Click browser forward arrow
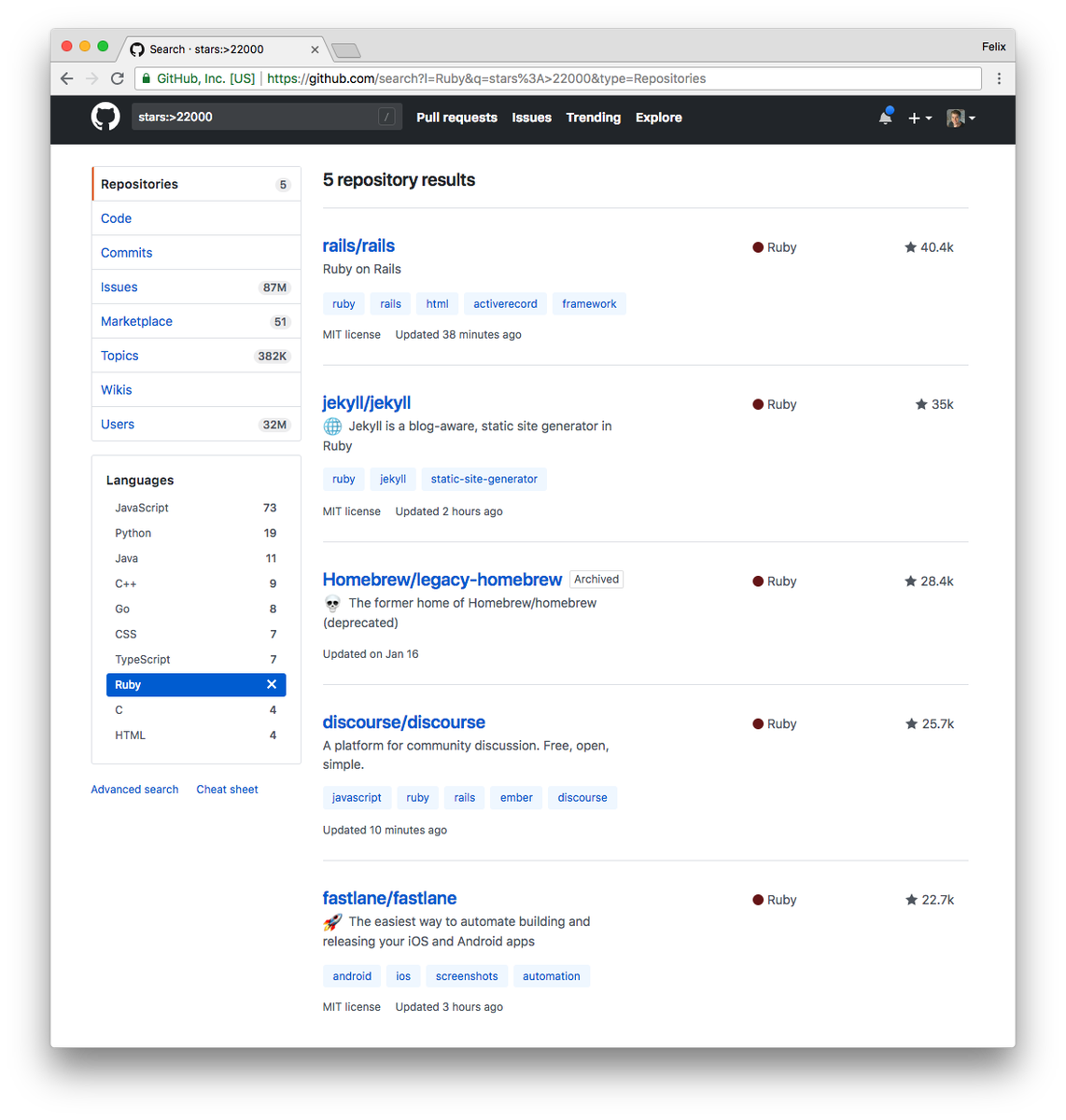This screenshot has height=1120, width=1066. pyautogui.click(x=91, y=78)
